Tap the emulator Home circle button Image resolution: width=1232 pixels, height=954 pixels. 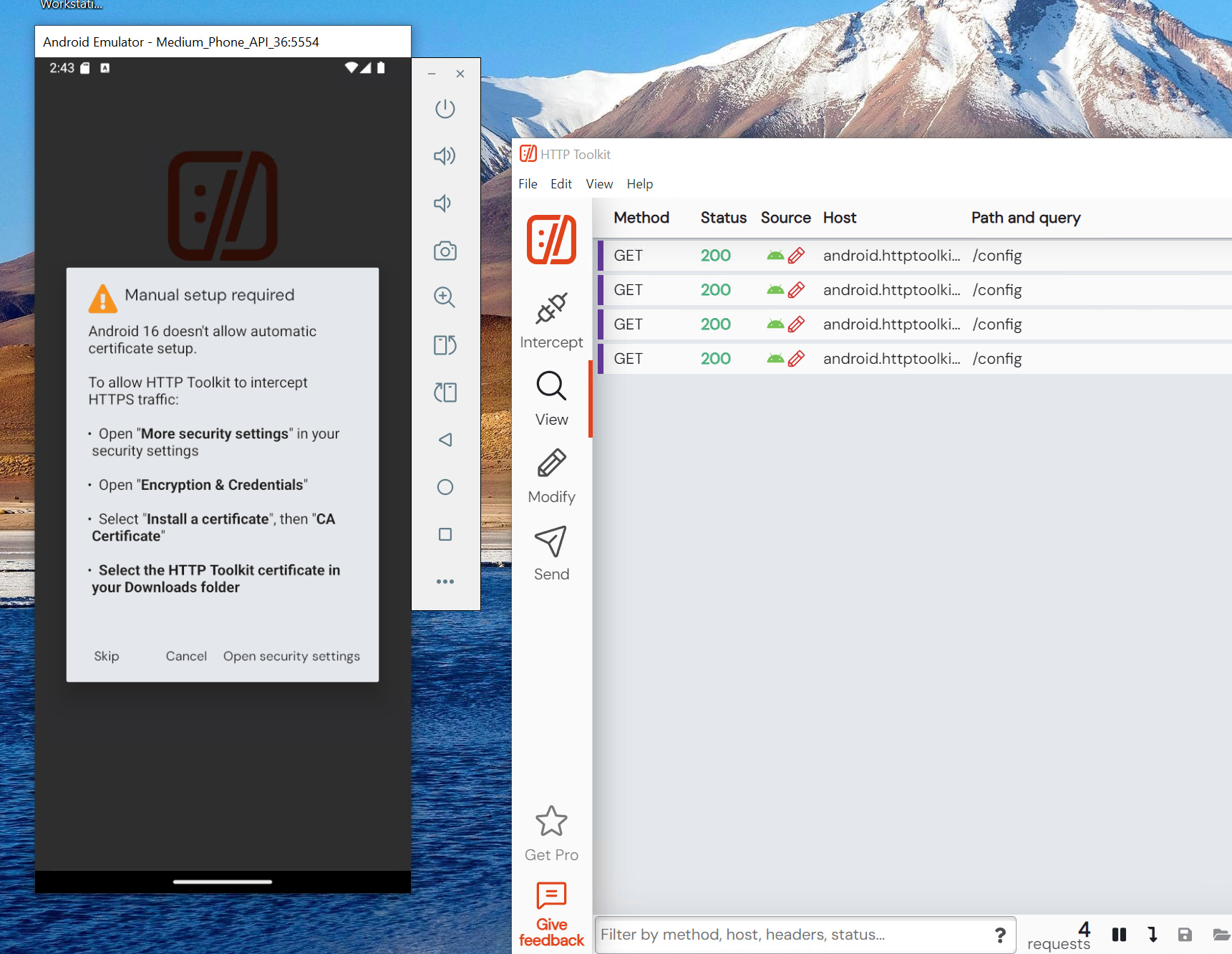click(445, 487)
